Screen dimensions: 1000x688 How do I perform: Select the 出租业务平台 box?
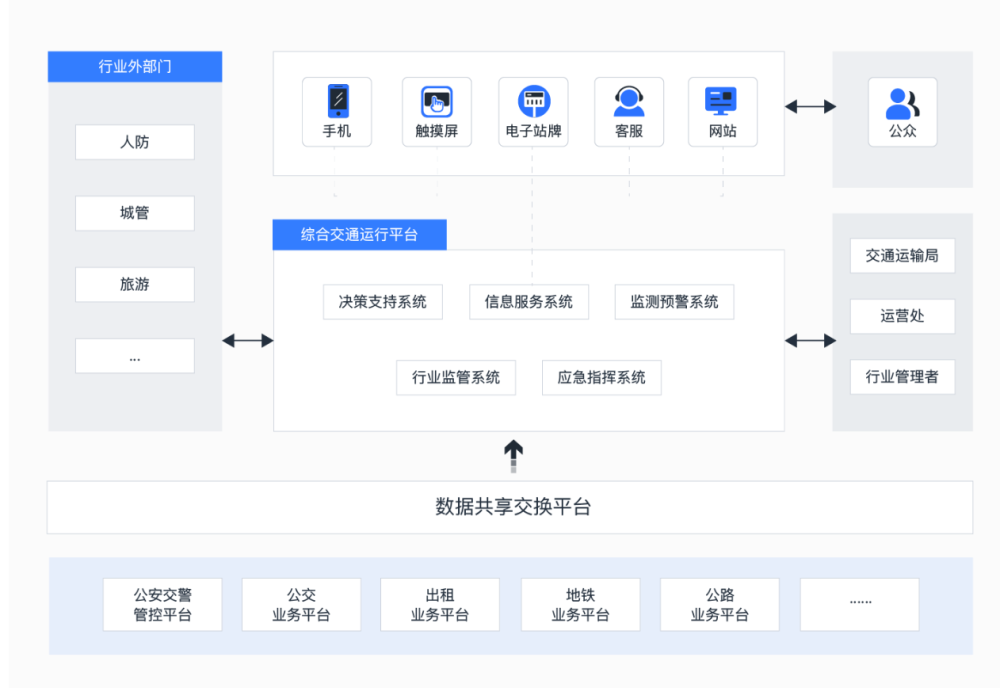point(440,604)
